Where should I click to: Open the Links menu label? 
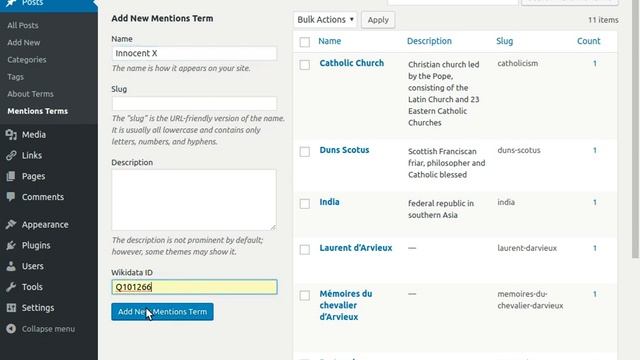click(32, 156)
